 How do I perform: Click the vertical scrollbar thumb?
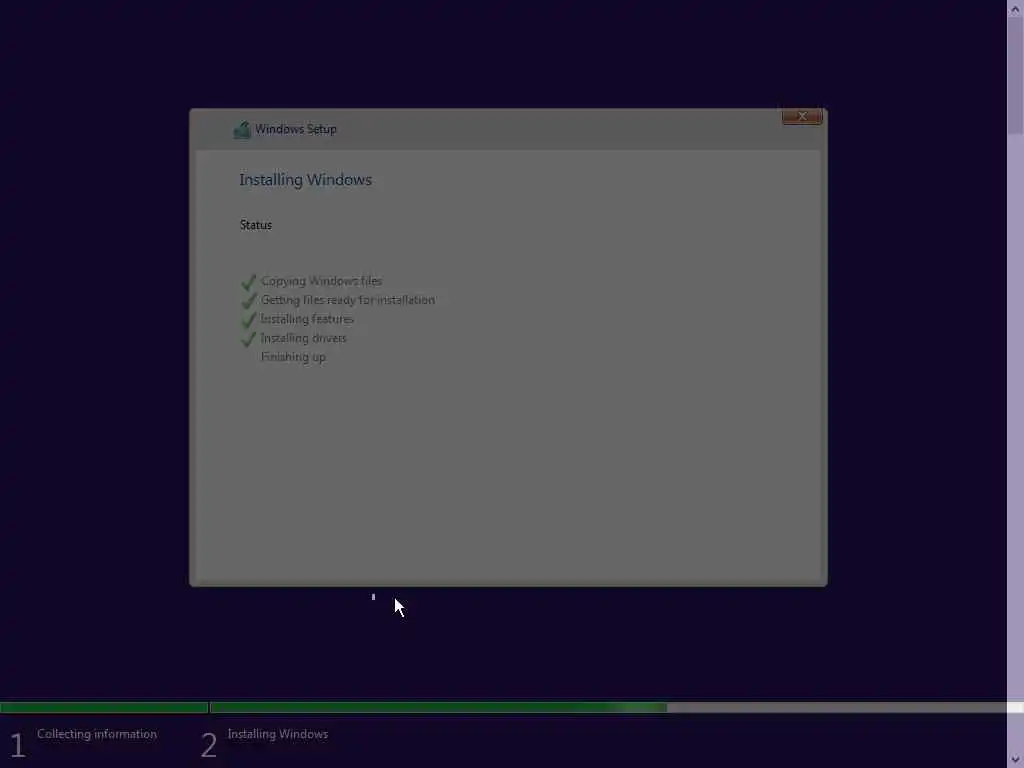coord(1016,76)
